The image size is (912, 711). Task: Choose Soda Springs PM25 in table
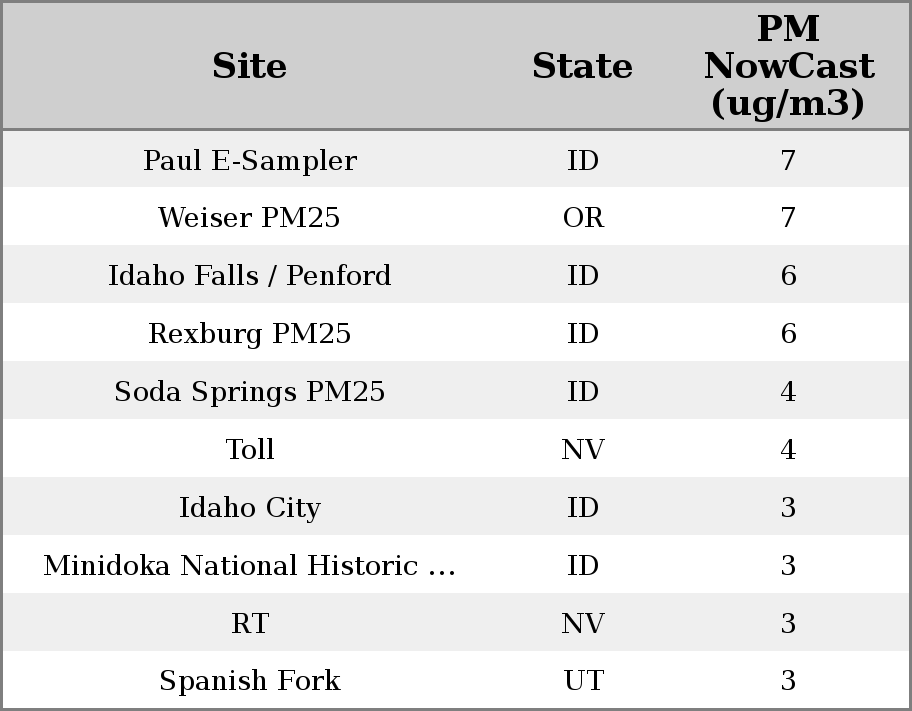[x=250, y=392]
